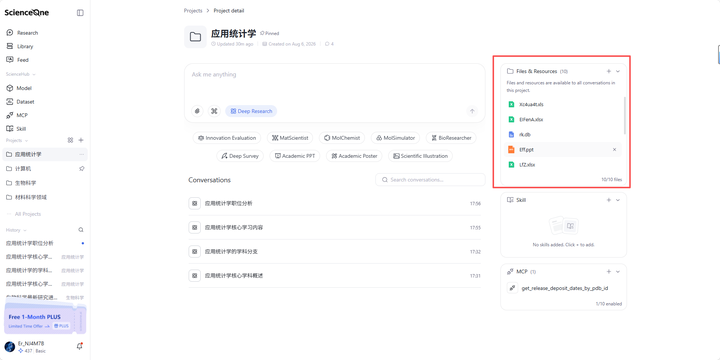Select the Innovation Evaluation agent
This screenshot has height=360, width=720.
[227, 138]
